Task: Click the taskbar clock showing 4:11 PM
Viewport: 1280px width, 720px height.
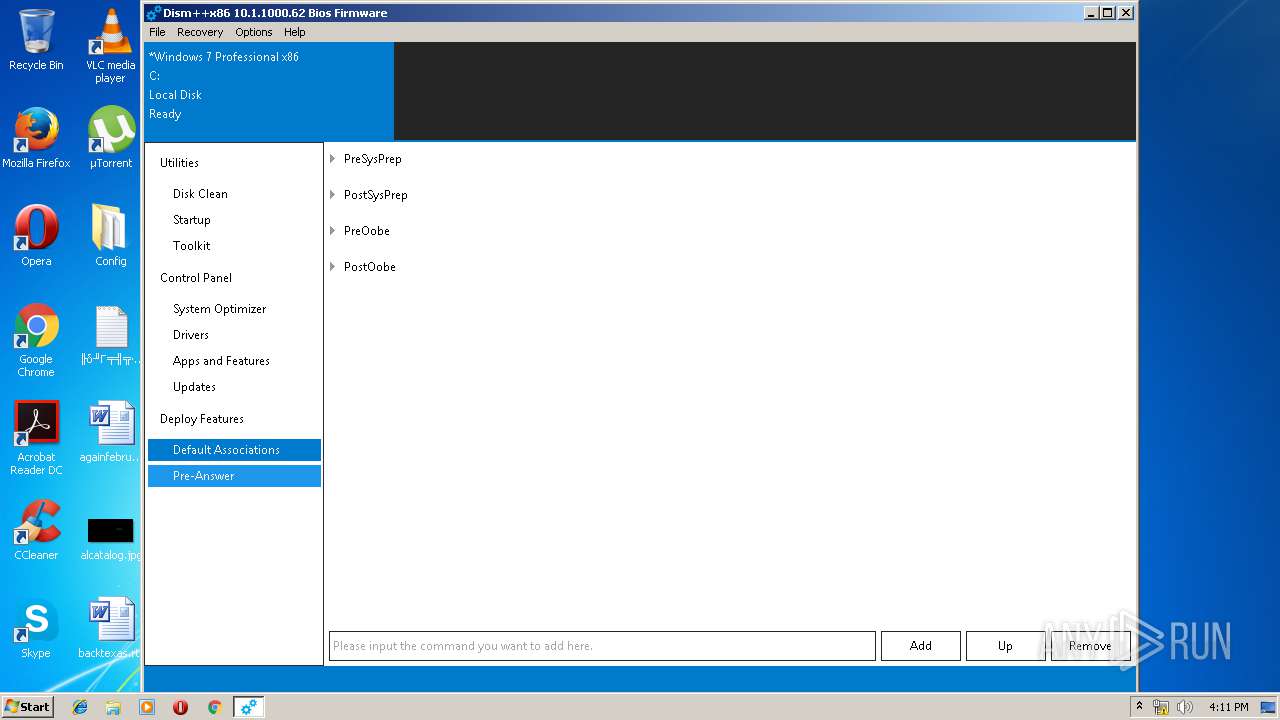Action: pos(1228,707)
